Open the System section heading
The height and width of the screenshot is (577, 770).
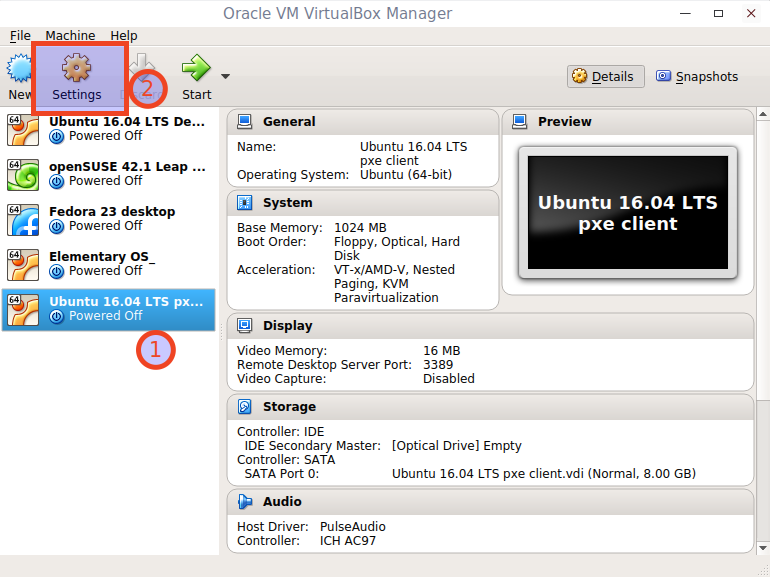tap(287, 203)
